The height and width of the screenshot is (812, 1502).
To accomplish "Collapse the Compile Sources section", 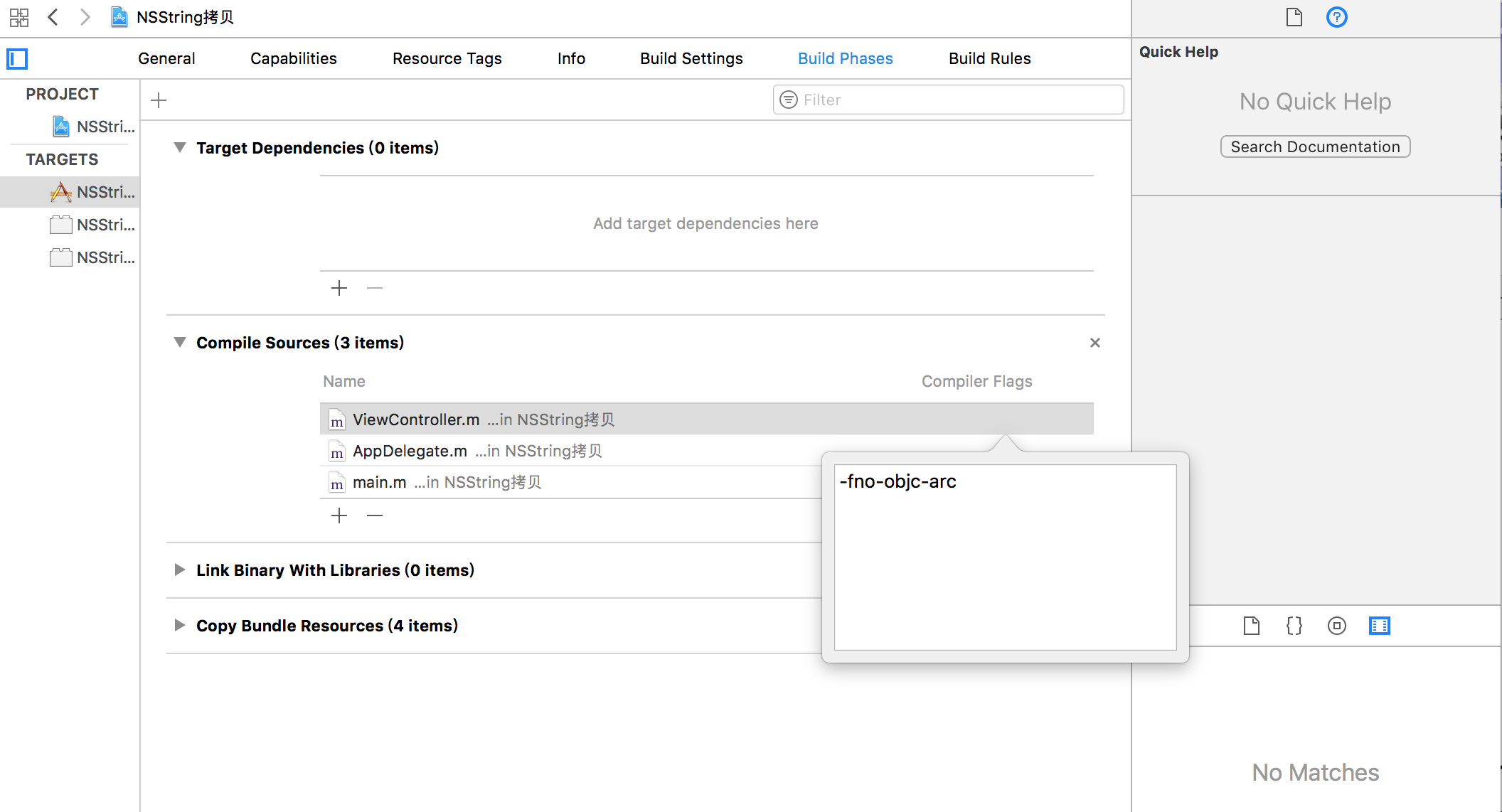I will coord(180,343).
